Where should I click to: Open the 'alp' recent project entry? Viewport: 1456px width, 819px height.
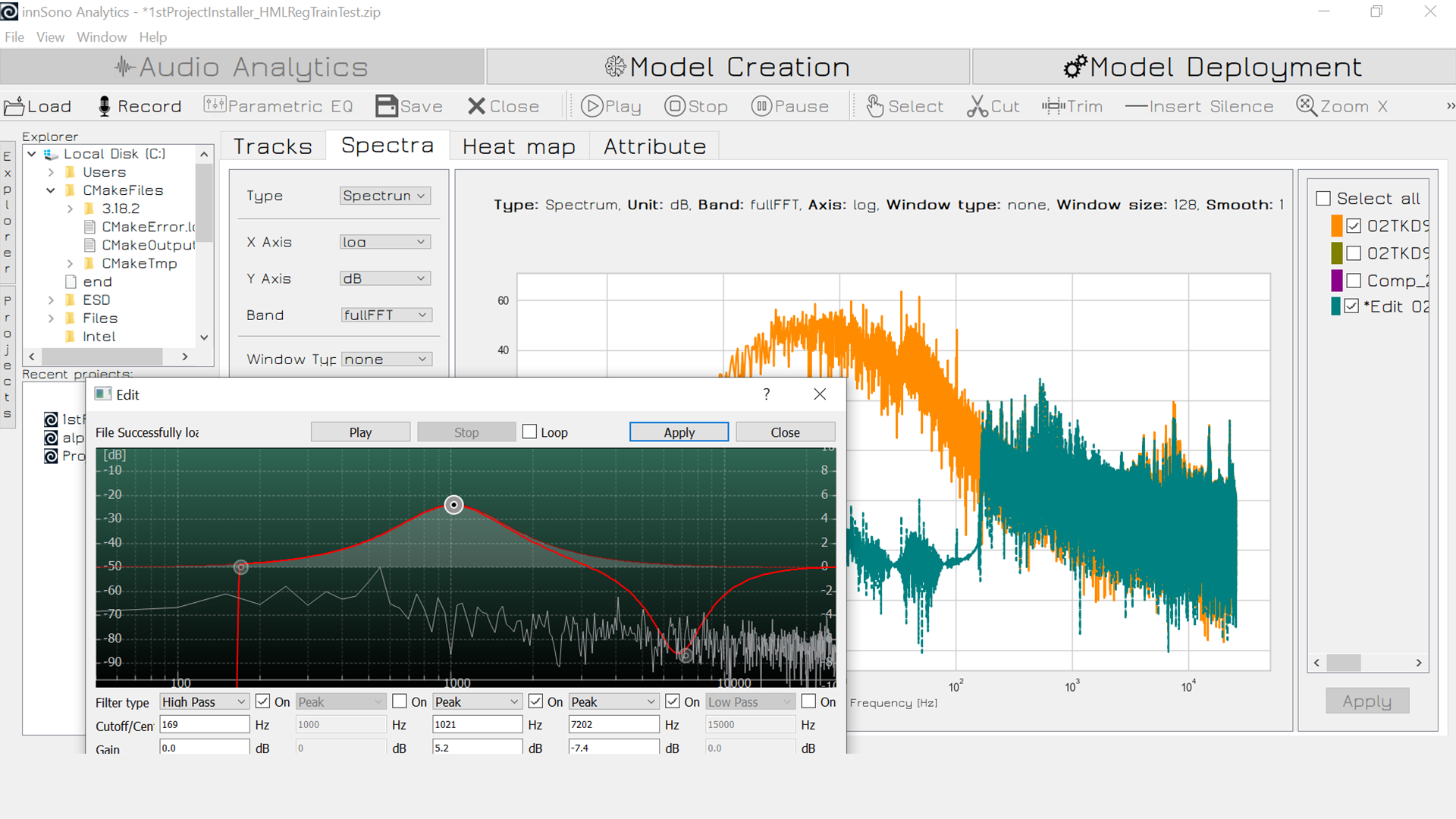coord(64,438)
